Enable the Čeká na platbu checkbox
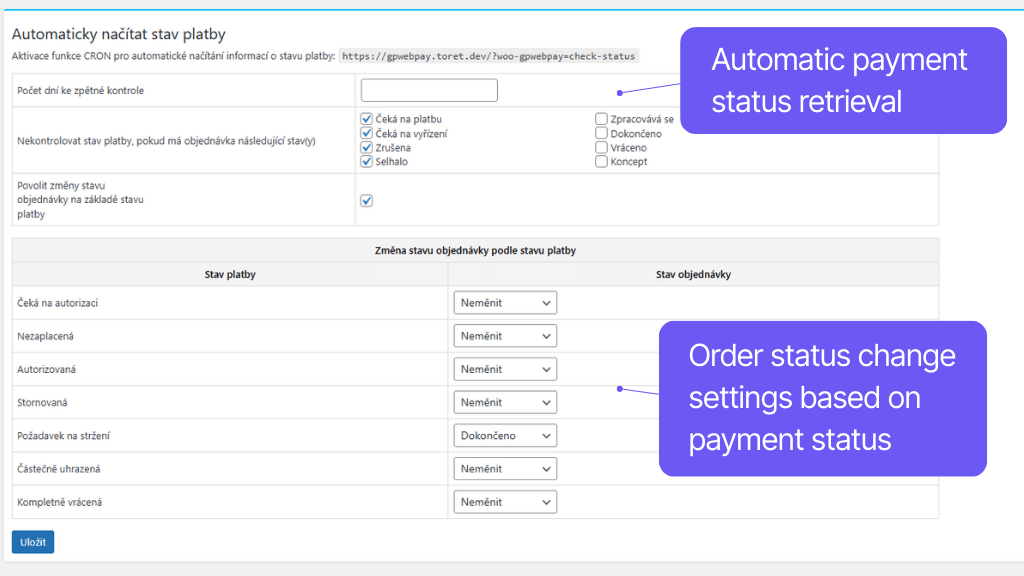Screen dimensions: 1024x576 click(x=366, y=119)
